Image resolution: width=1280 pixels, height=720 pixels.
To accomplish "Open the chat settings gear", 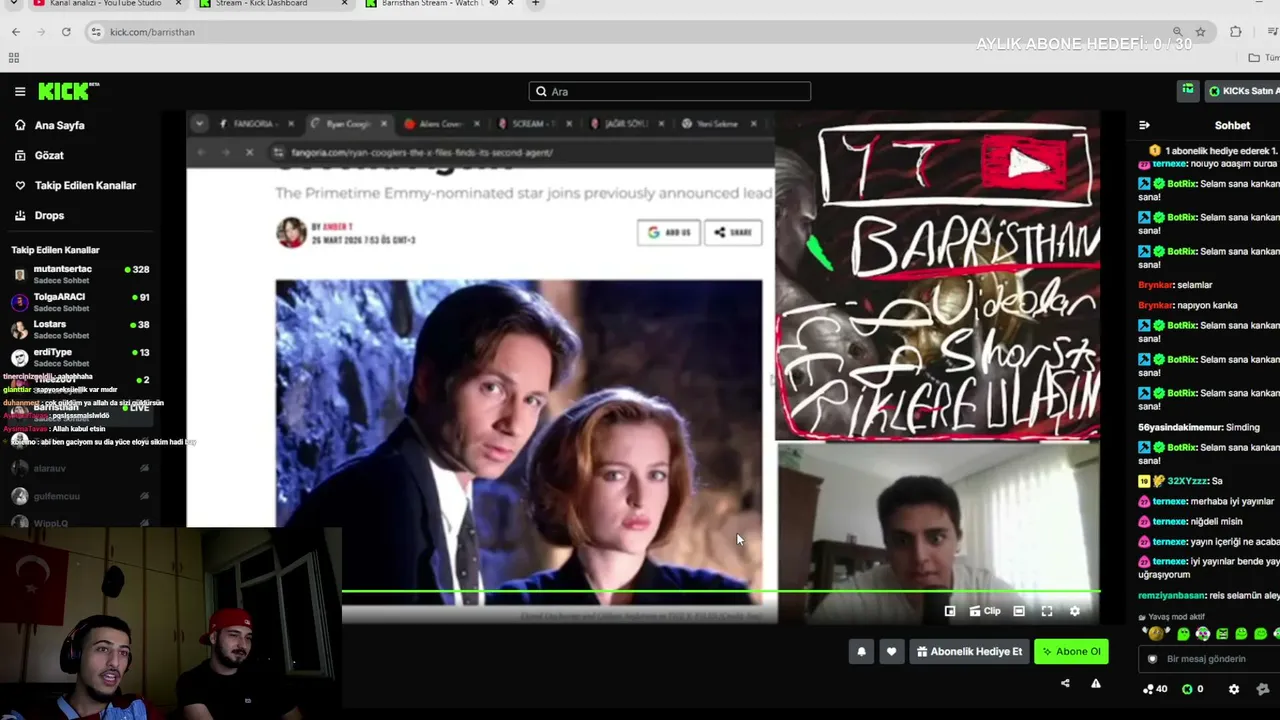I will point(1234,689).
